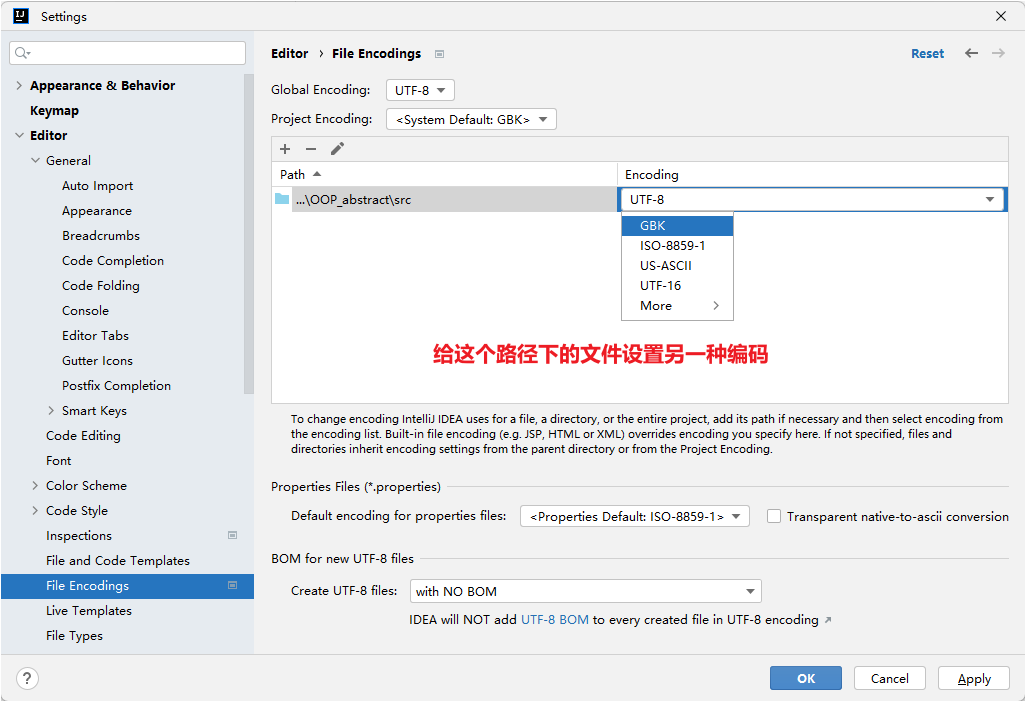Click the add path plus icon
The width and height of the screenshot is (1025, 701).
pyautogui.click(x=285, y=149)
